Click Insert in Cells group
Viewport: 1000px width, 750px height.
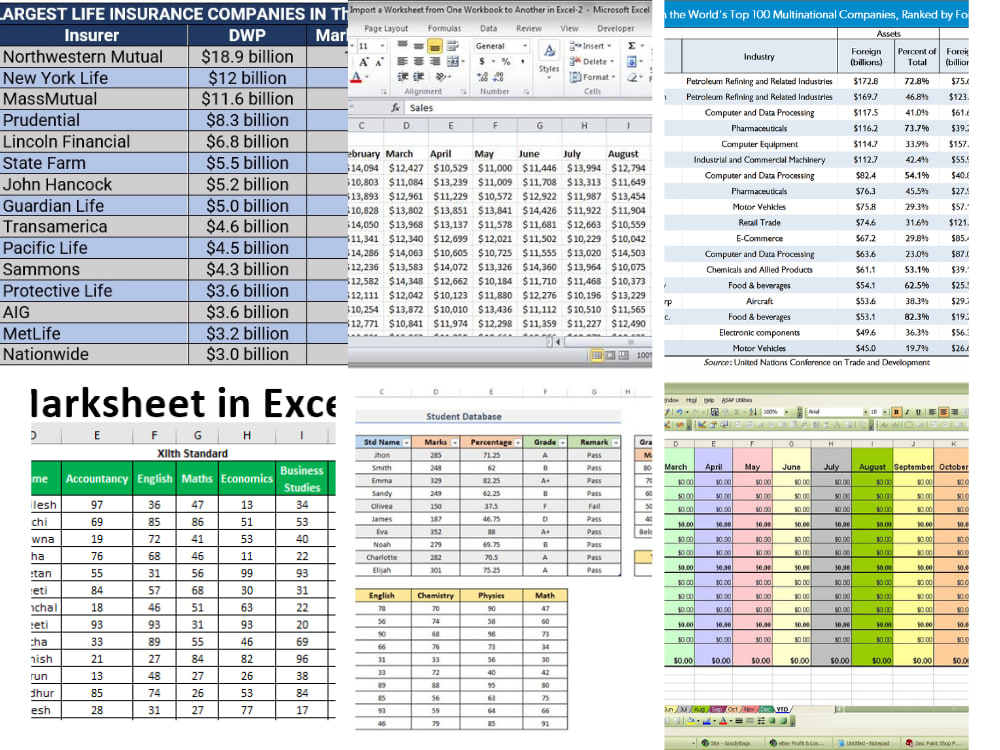[x=590, y=46]
